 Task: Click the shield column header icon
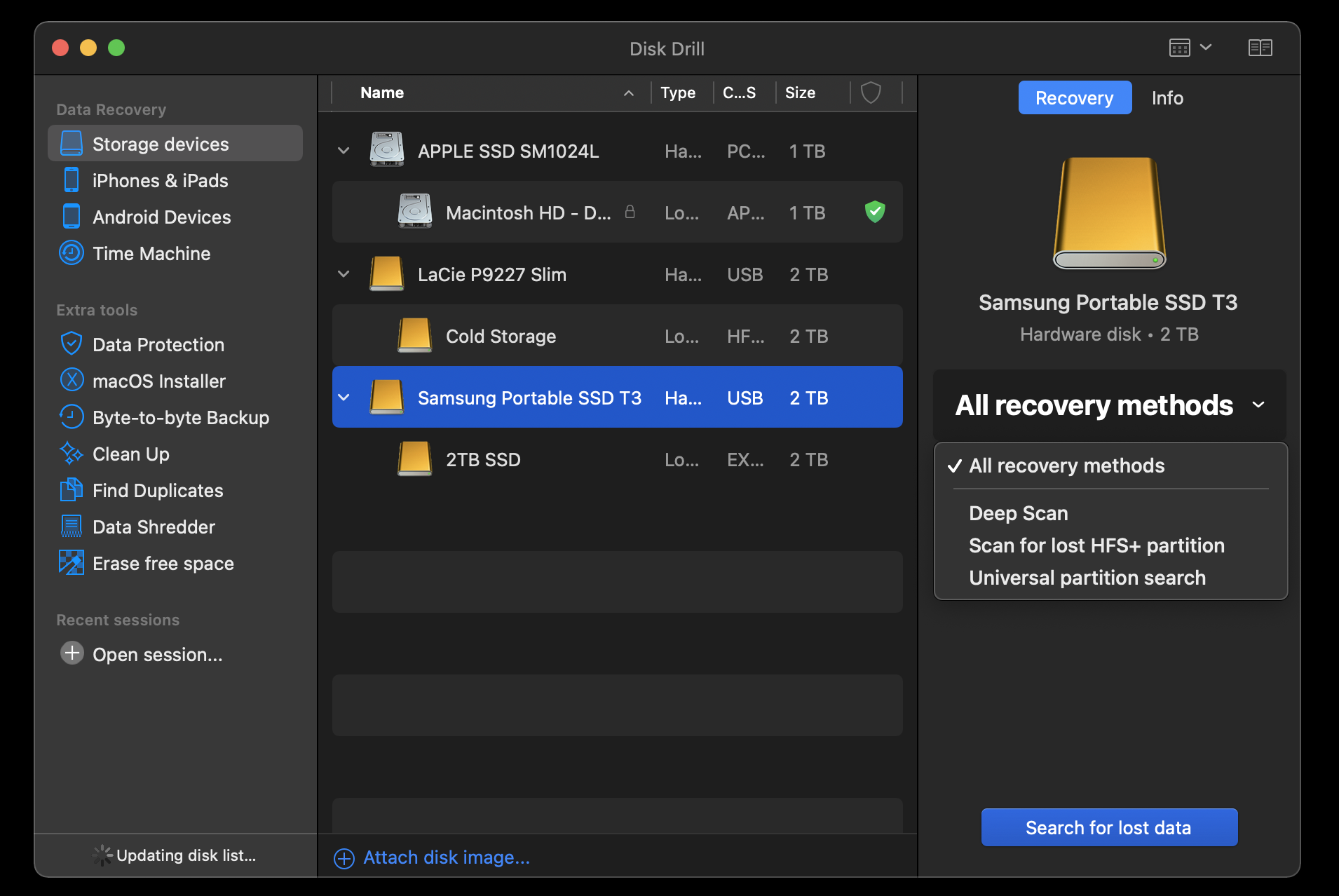(x=871, y=93)
